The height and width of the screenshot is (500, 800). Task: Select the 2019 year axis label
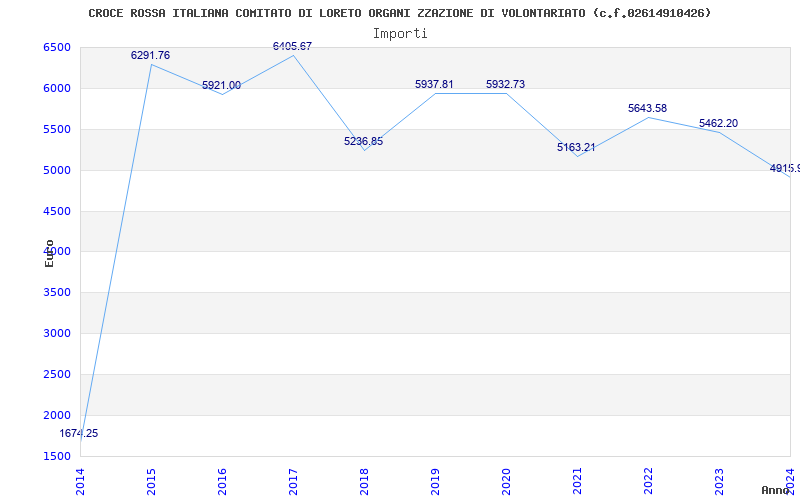pos(435,481)
